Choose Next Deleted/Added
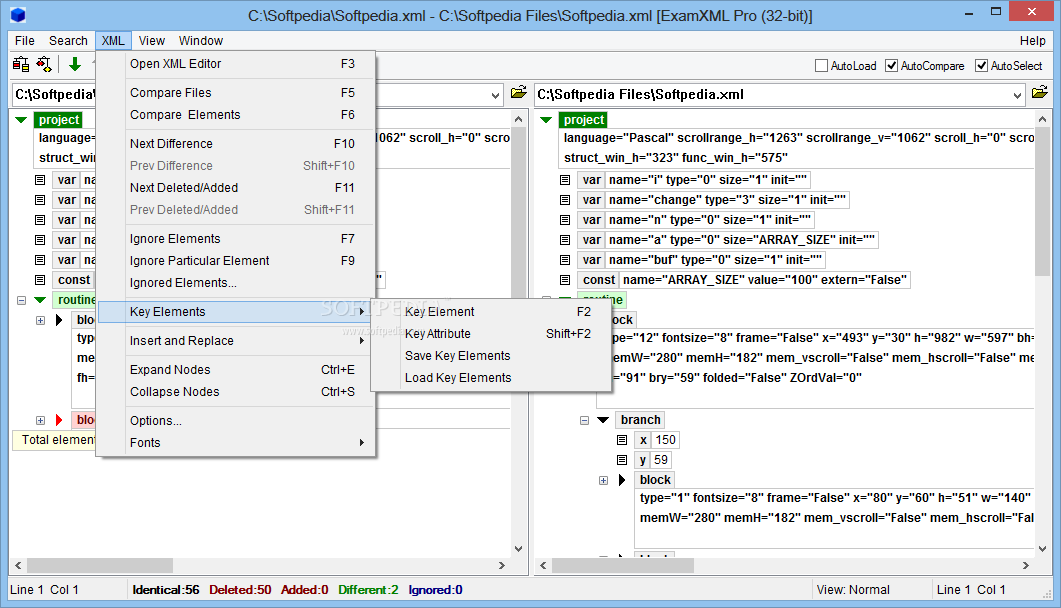 pos(236,188)
